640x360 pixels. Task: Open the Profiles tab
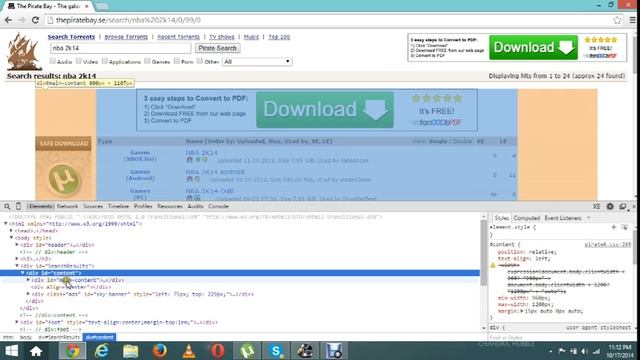tap(143, 207)
